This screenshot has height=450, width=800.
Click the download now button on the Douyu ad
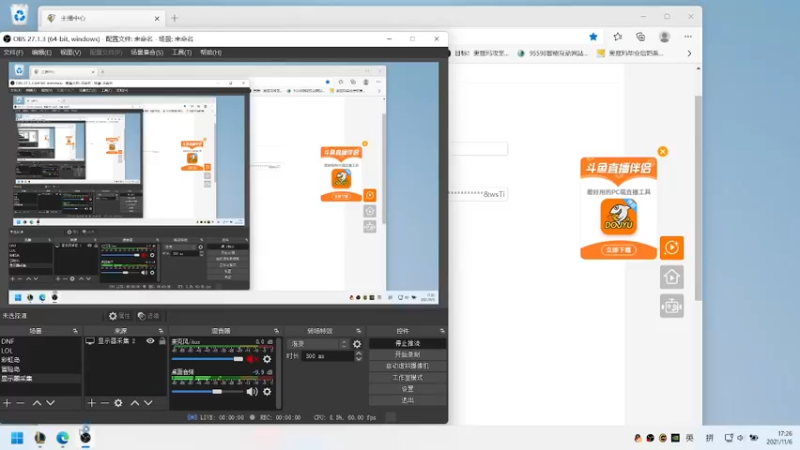(x=618, y=250)
